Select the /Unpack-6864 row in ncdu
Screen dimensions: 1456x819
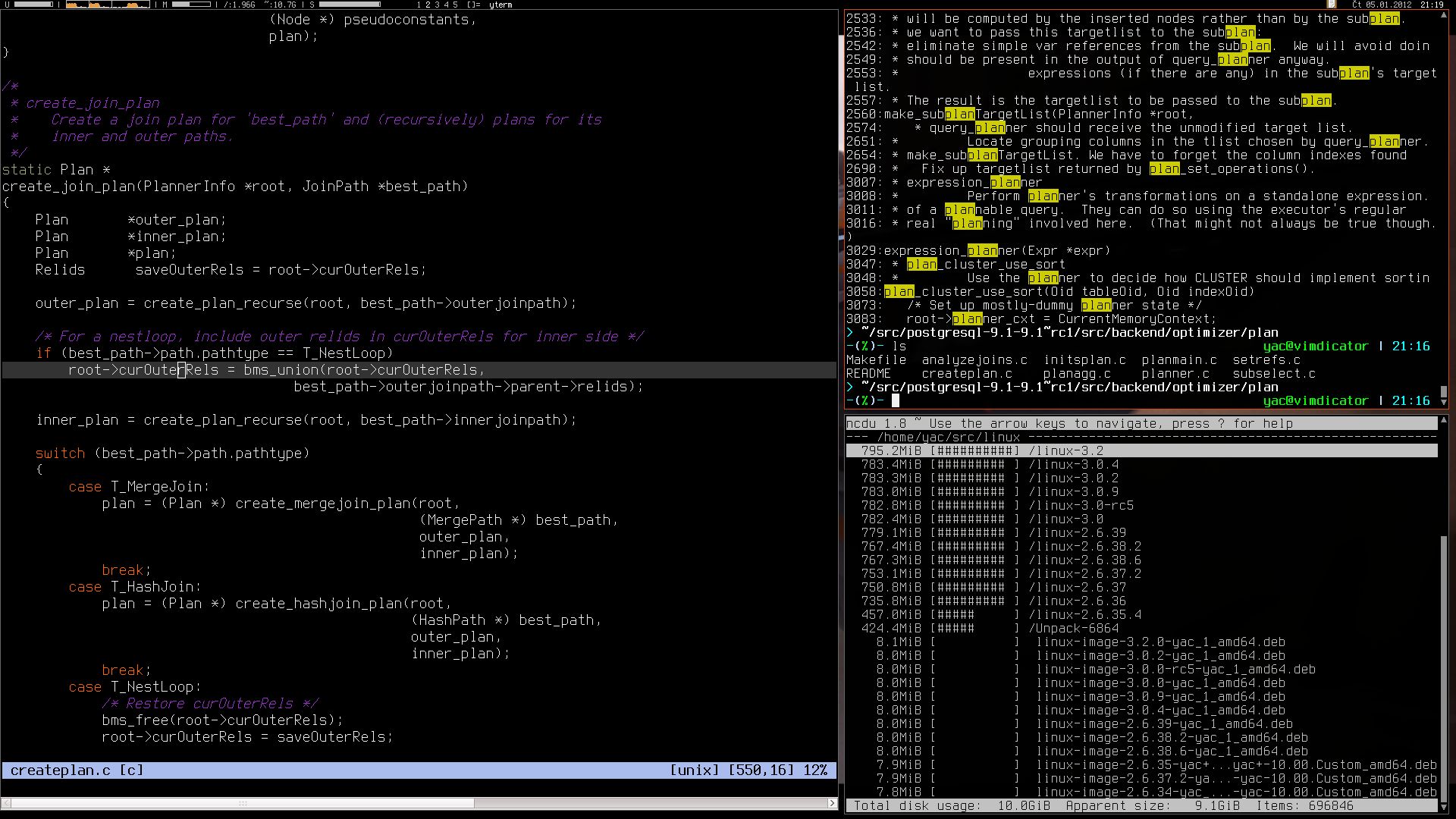point(1141,629)
